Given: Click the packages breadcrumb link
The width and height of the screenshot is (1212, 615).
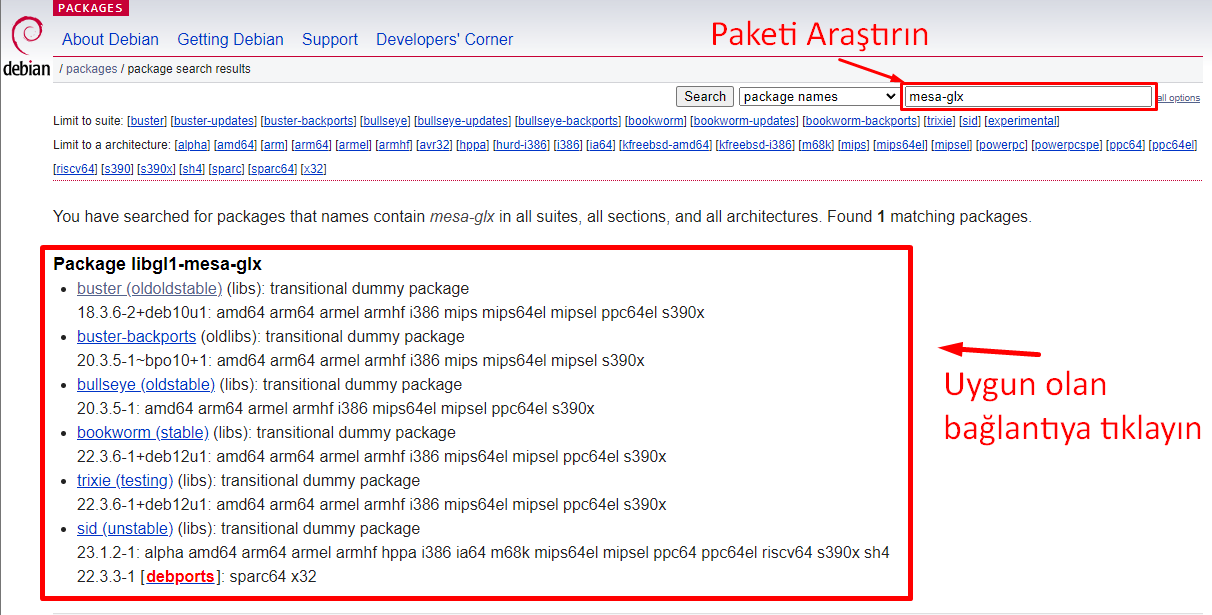Looking at the screenshot, I should [x=92, y=69].
